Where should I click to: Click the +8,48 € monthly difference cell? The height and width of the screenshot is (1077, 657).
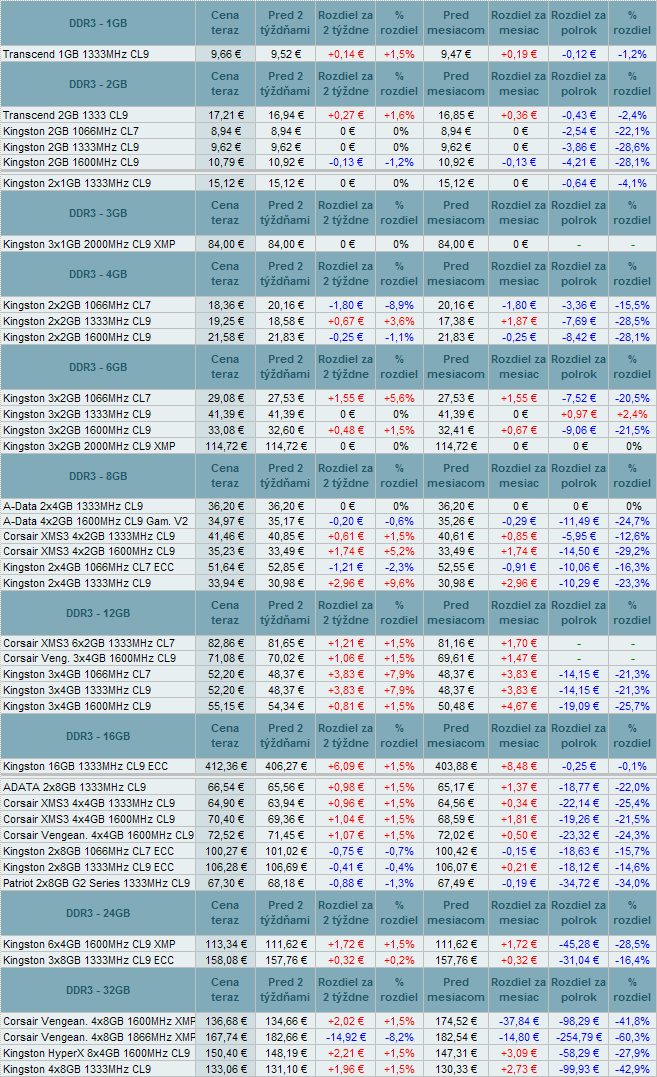click(x=519, y=767)
